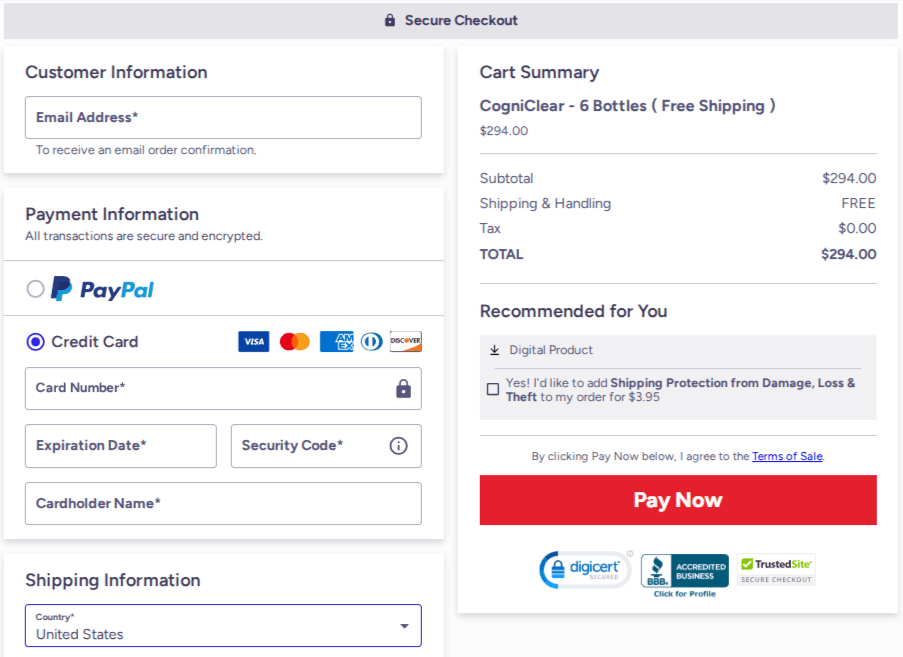This screenshot has width=903, height=657.
Task: Enable Shipping Protection for $3.95
Action: 492,388
